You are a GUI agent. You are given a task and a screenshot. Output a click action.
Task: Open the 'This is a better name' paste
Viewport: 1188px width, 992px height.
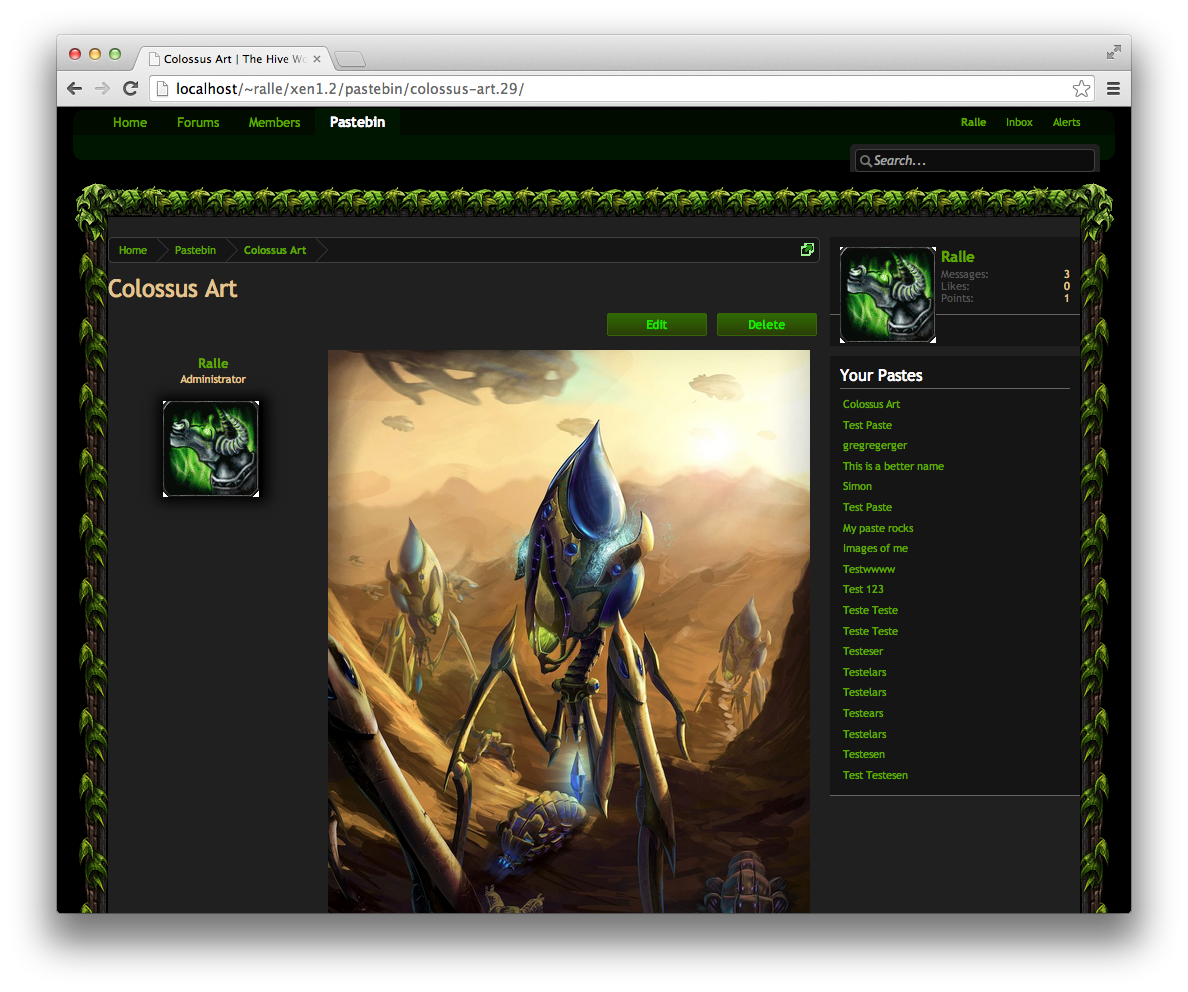pyautogui.click(x=893, y=466)
